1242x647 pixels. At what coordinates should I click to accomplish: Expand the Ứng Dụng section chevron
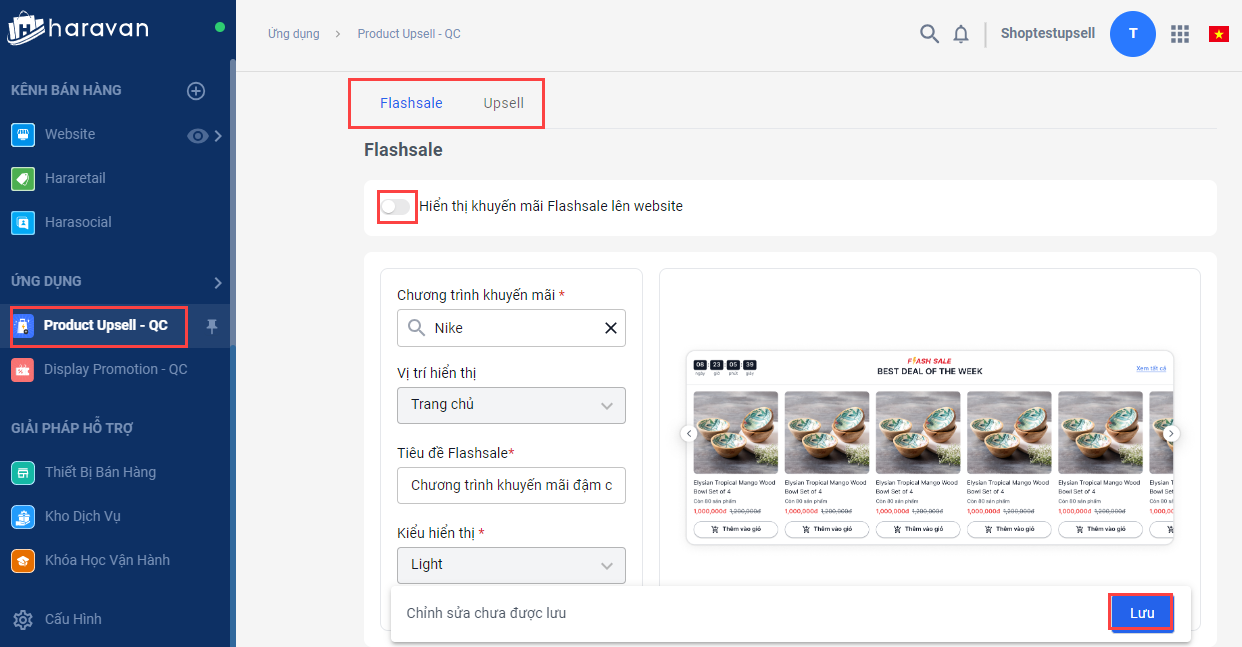coord(217,282)
